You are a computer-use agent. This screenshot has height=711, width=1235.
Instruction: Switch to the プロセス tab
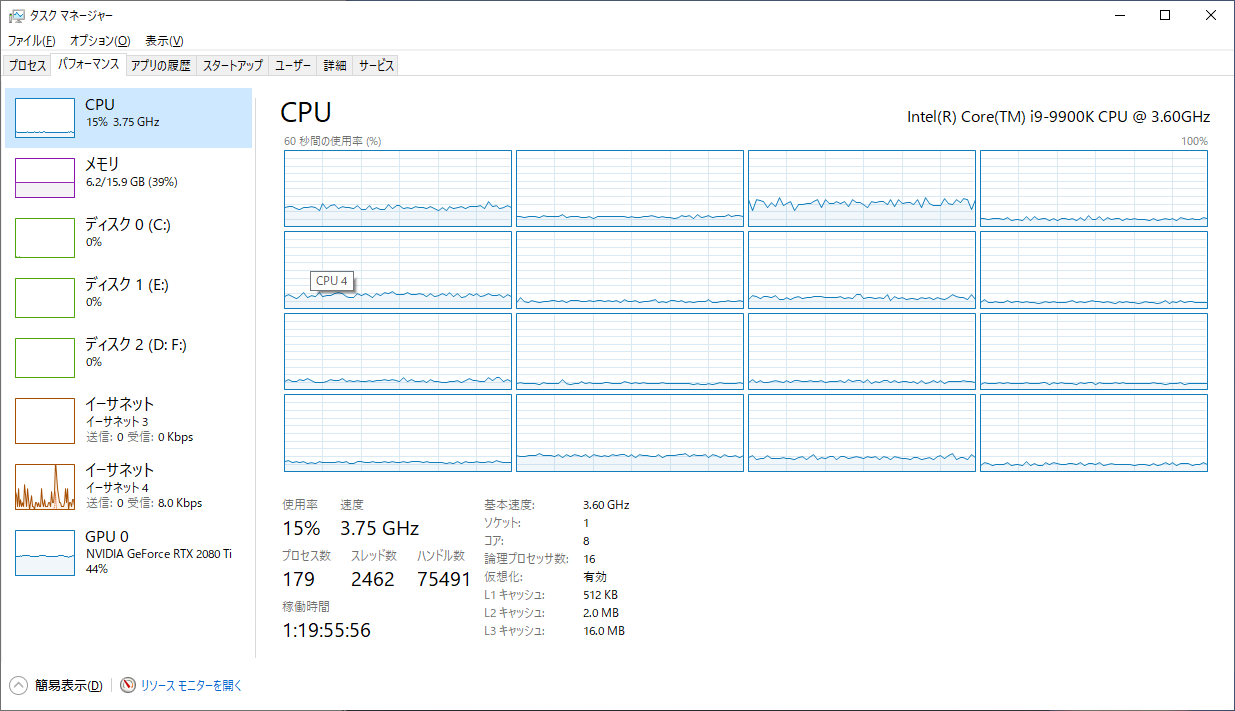(27, 66)
